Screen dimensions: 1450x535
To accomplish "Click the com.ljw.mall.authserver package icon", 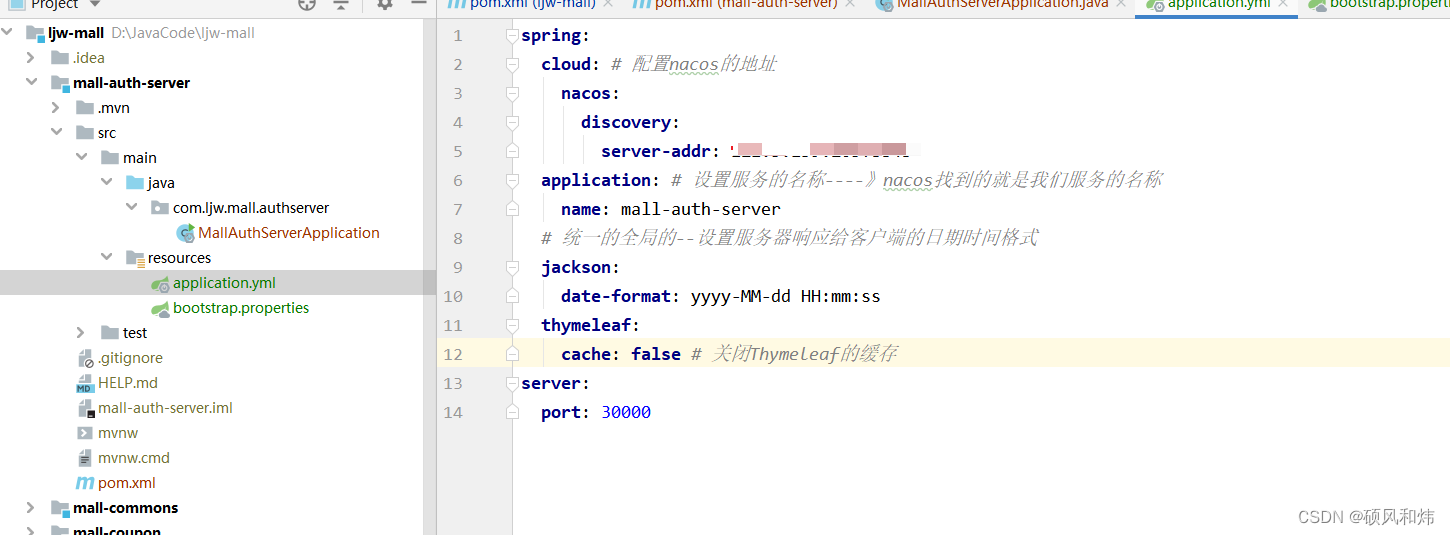I will click(160, 208).
